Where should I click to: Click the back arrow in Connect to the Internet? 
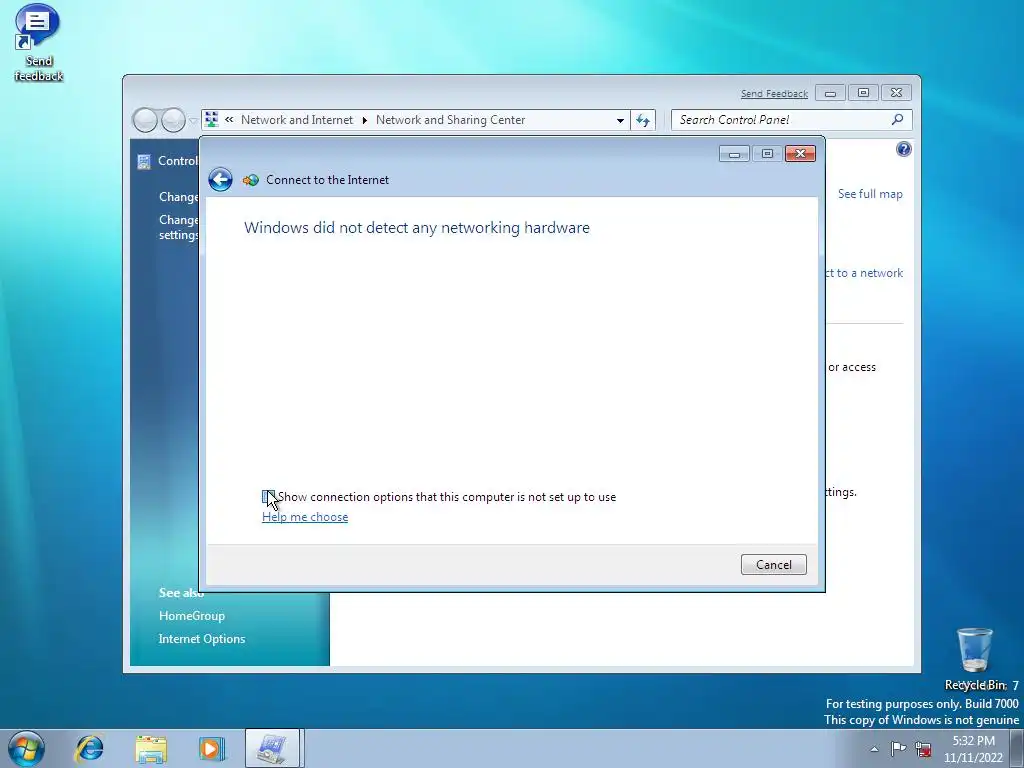(220, 180)
